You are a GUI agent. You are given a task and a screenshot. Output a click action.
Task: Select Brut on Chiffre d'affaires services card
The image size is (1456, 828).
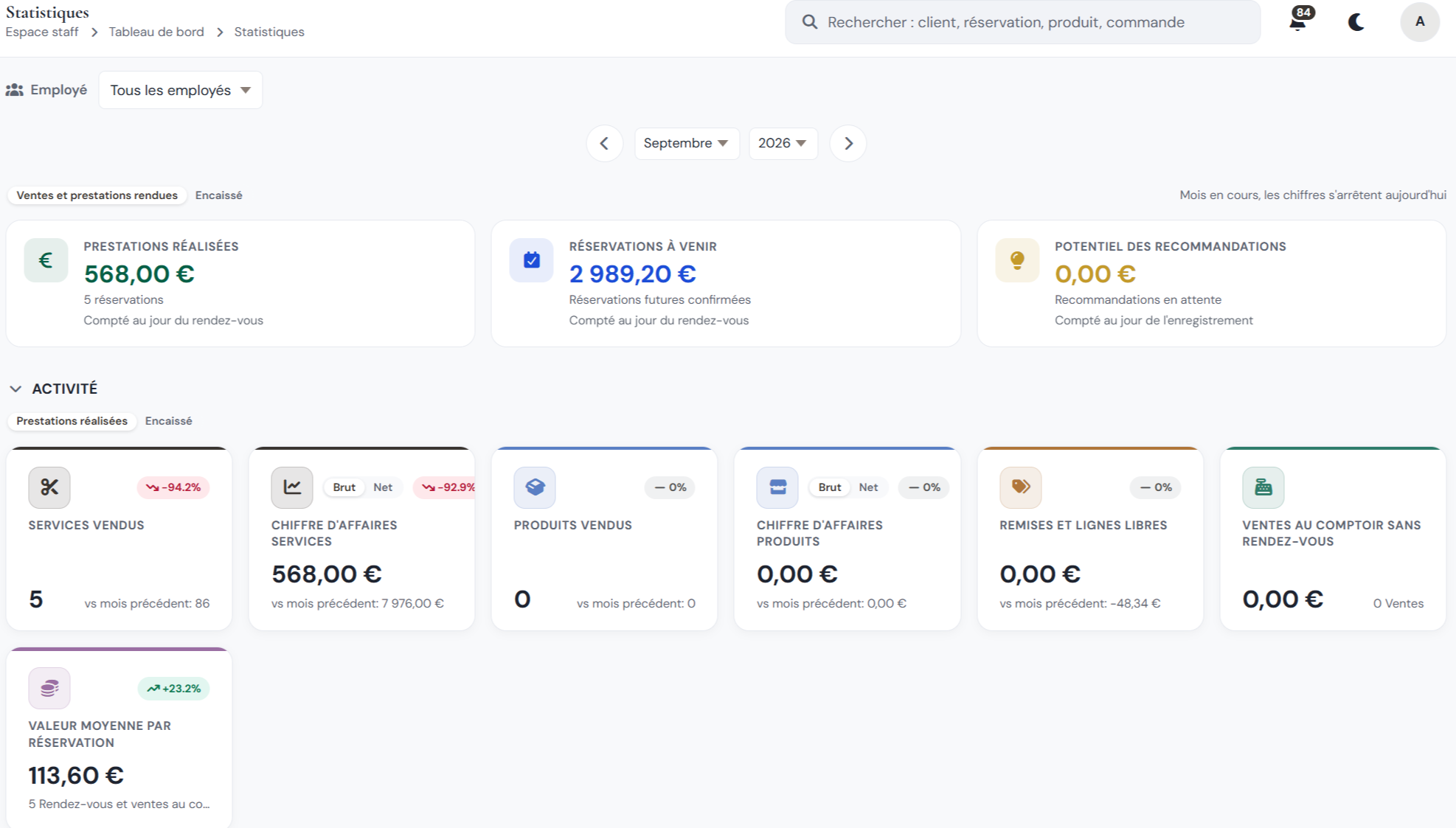[344, 487]
